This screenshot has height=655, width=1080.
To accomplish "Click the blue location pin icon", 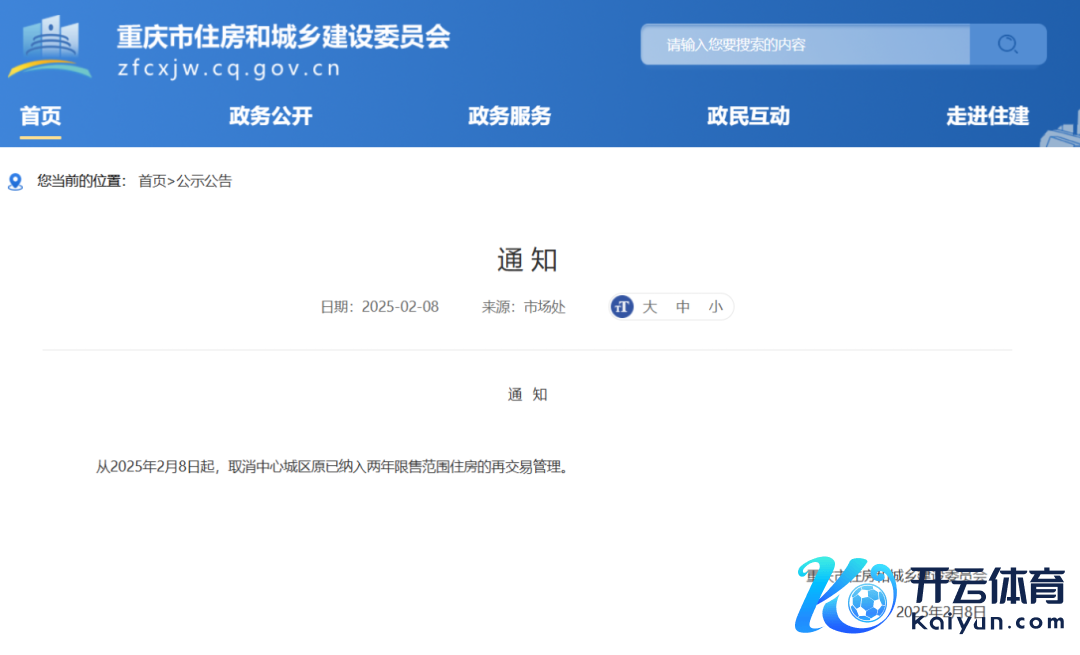I will coord(15,182).
